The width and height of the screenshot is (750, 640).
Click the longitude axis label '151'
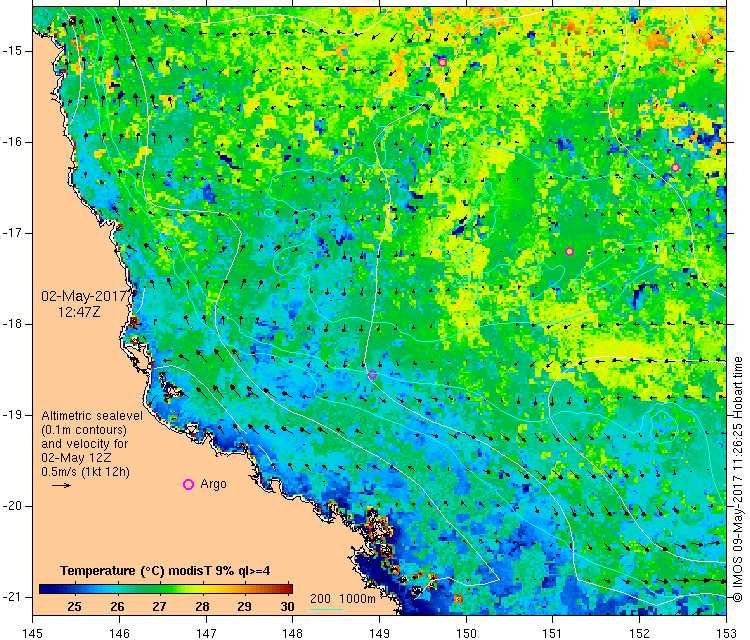(552, 633)
